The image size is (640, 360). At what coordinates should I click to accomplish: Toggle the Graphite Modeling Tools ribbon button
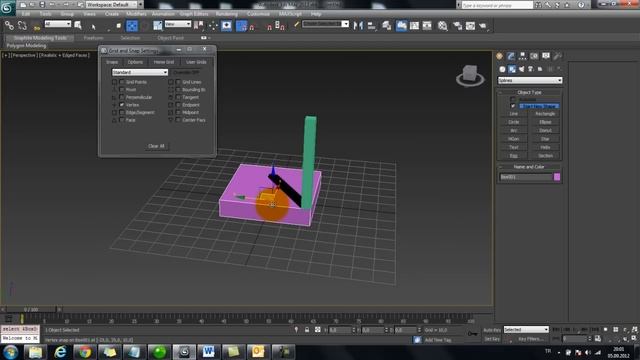[x=402, y=26]
